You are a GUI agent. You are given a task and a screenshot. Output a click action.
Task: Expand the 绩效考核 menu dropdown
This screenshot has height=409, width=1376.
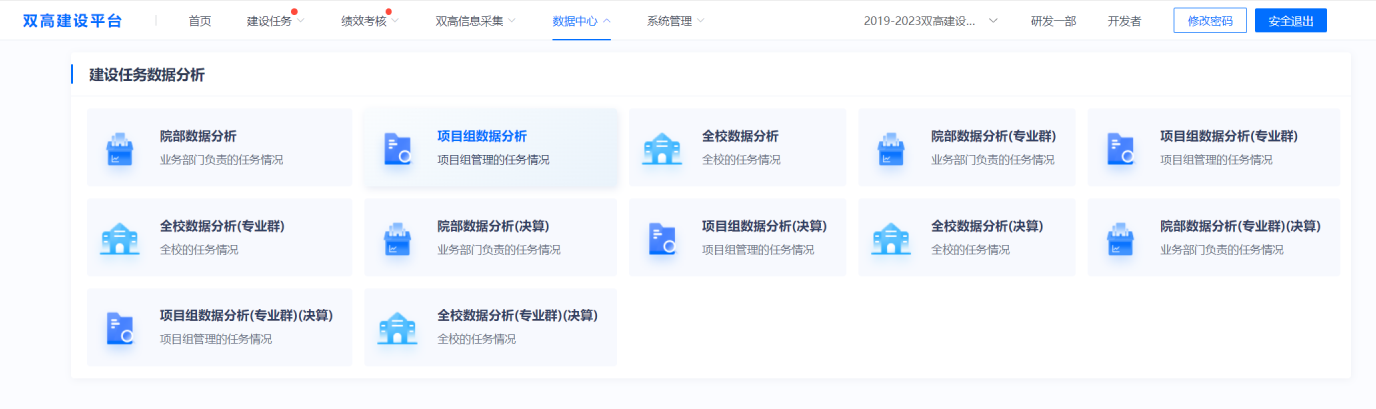(x=369, y=21)
